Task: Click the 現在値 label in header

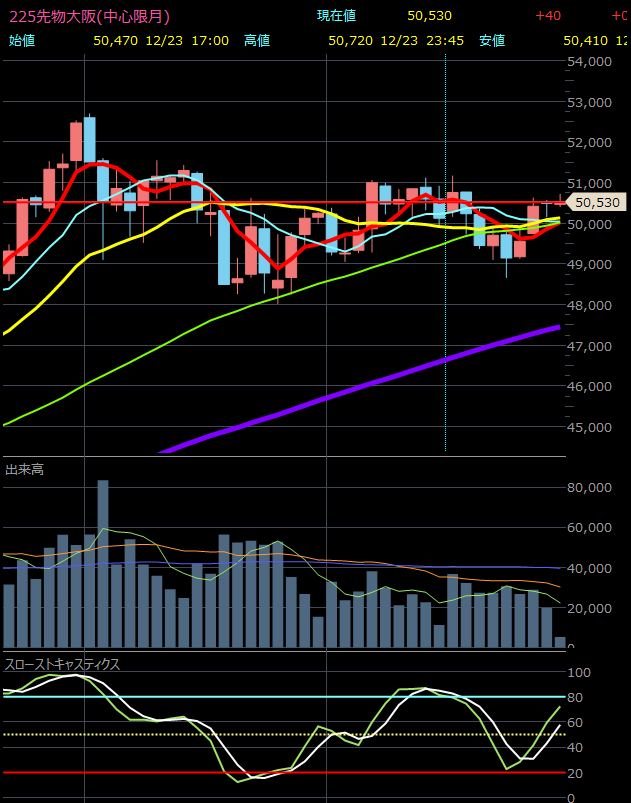Action: click(x=336, y=16)
